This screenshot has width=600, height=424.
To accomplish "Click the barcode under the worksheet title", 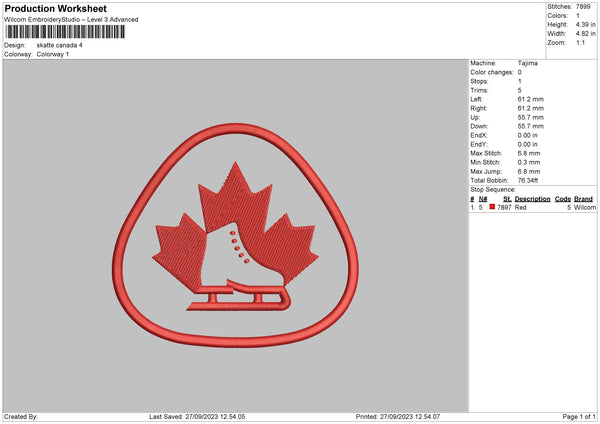I will [65, 32].
